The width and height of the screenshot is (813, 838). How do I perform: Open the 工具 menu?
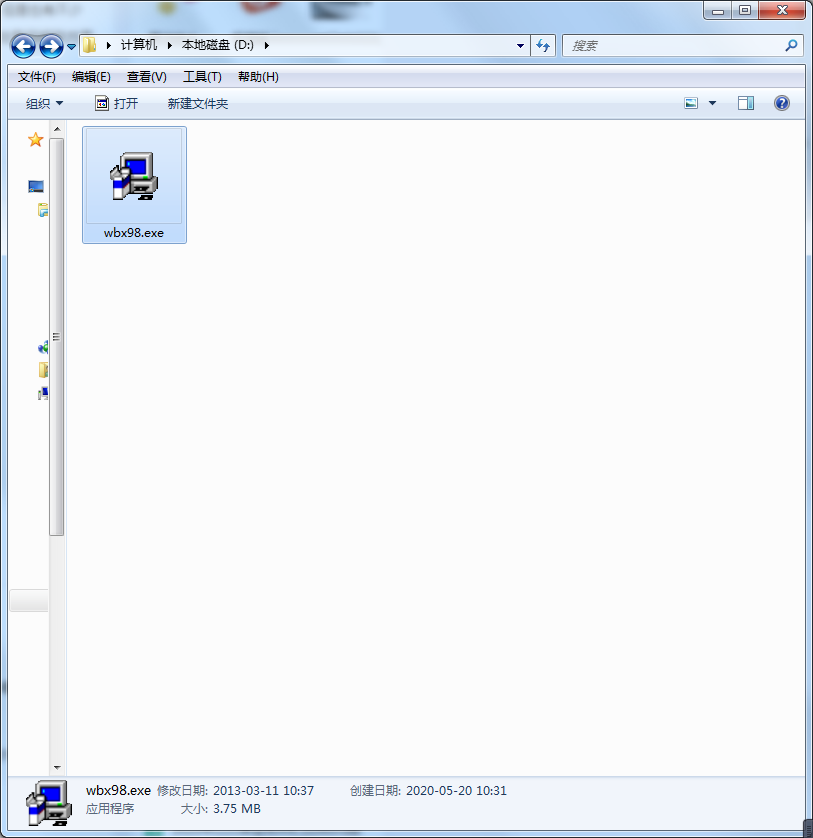pos(201,76)
